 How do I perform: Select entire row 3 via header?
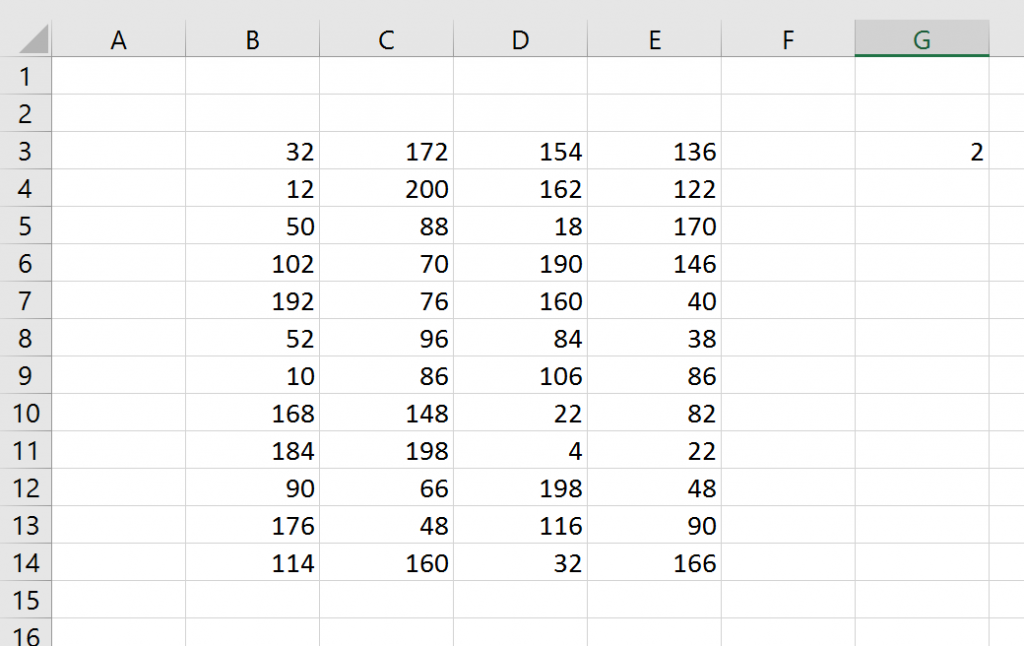[x=26, y=152]
